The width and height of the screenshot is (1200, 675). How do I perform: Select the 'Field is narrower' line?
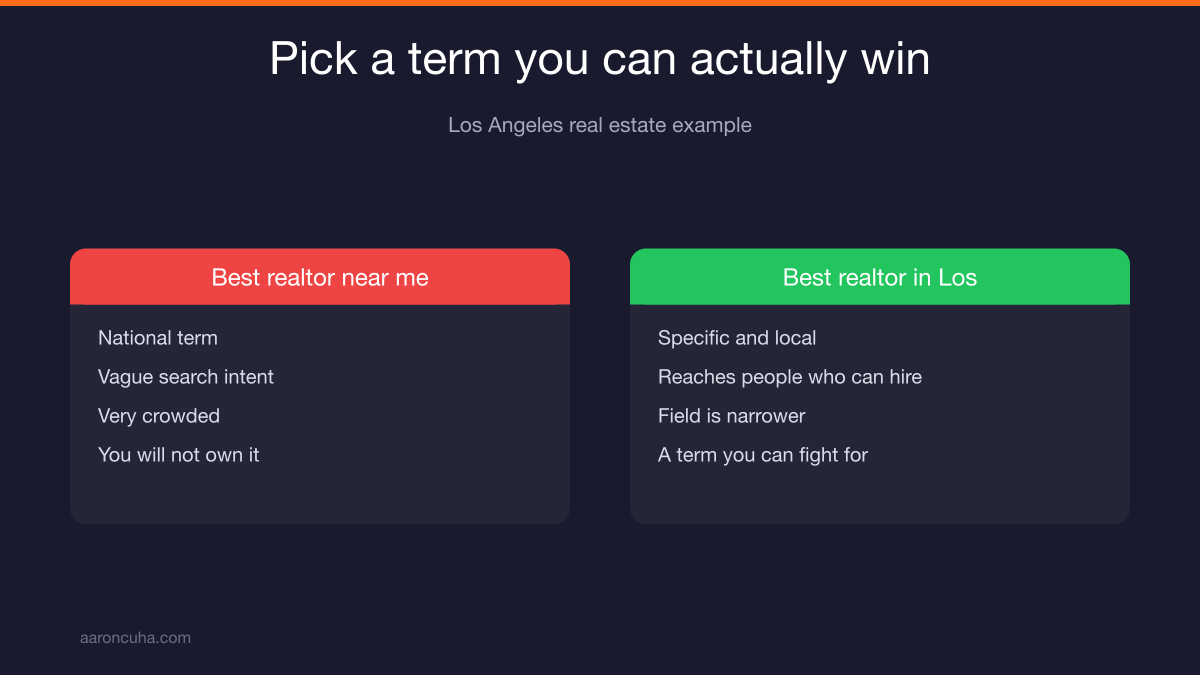tap(732, 416)
